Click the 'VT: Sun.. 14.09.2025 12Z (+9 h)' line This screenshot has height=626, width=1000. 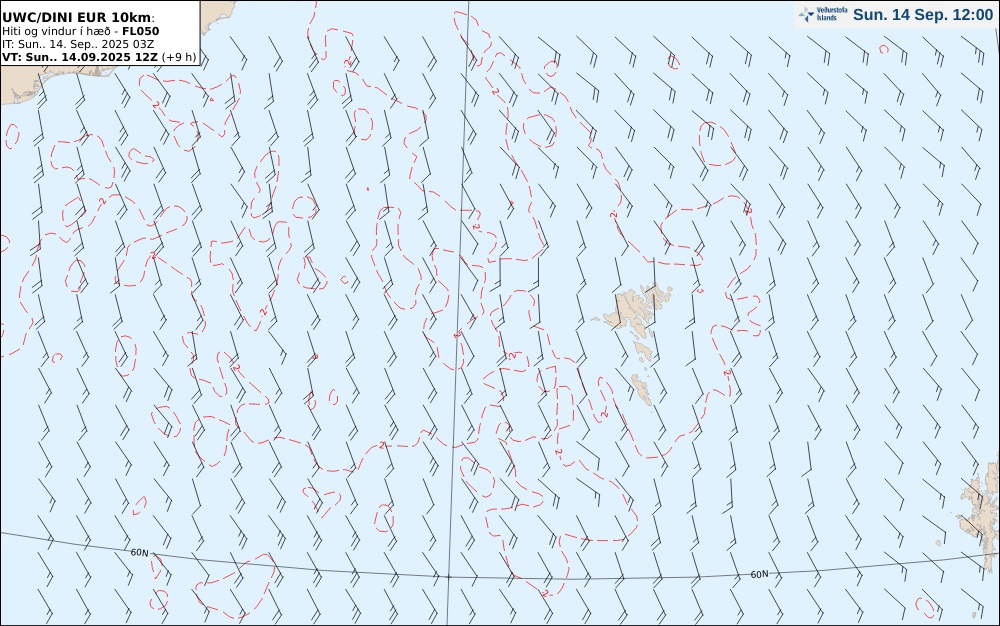pos(99,57)
